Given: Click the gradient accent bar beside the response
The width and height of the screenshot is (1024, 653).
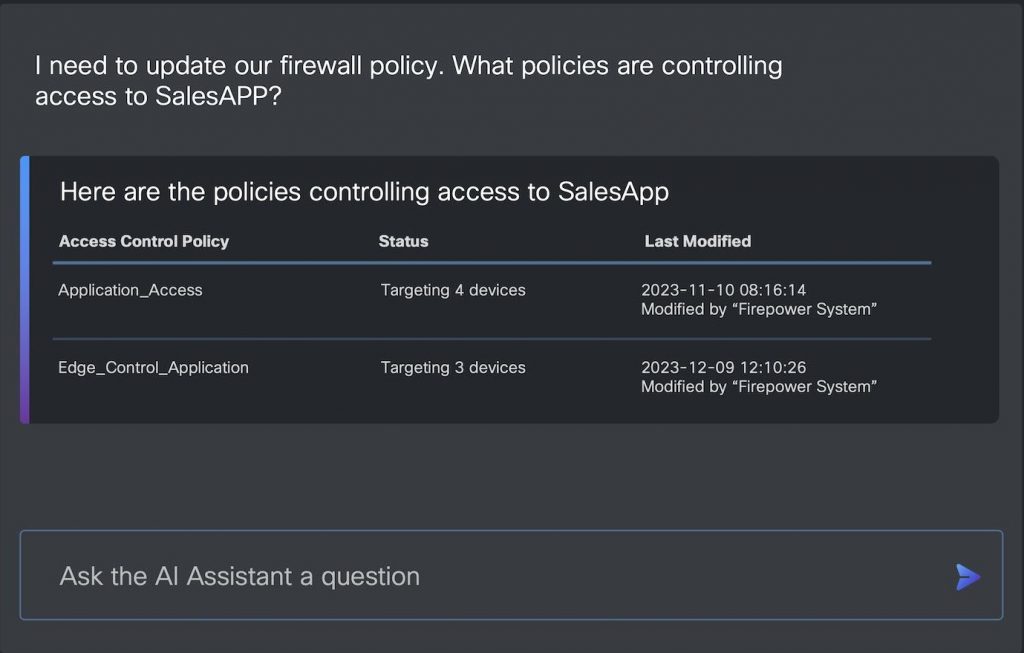Looking at the screenshot, I should pos(24,288).
